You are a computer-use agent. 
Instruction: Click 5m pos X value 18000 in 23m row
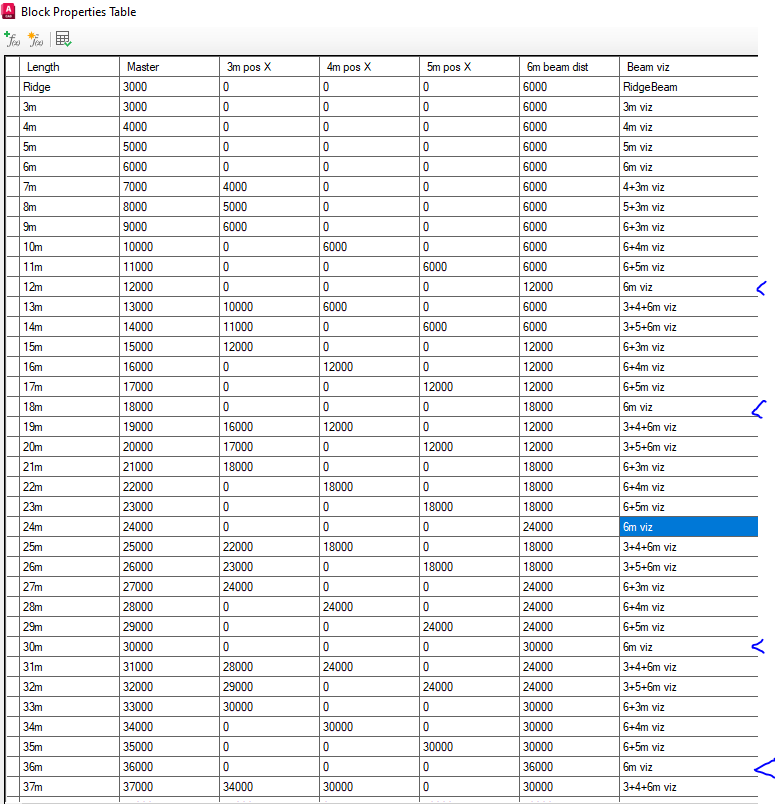pos(469,507)
